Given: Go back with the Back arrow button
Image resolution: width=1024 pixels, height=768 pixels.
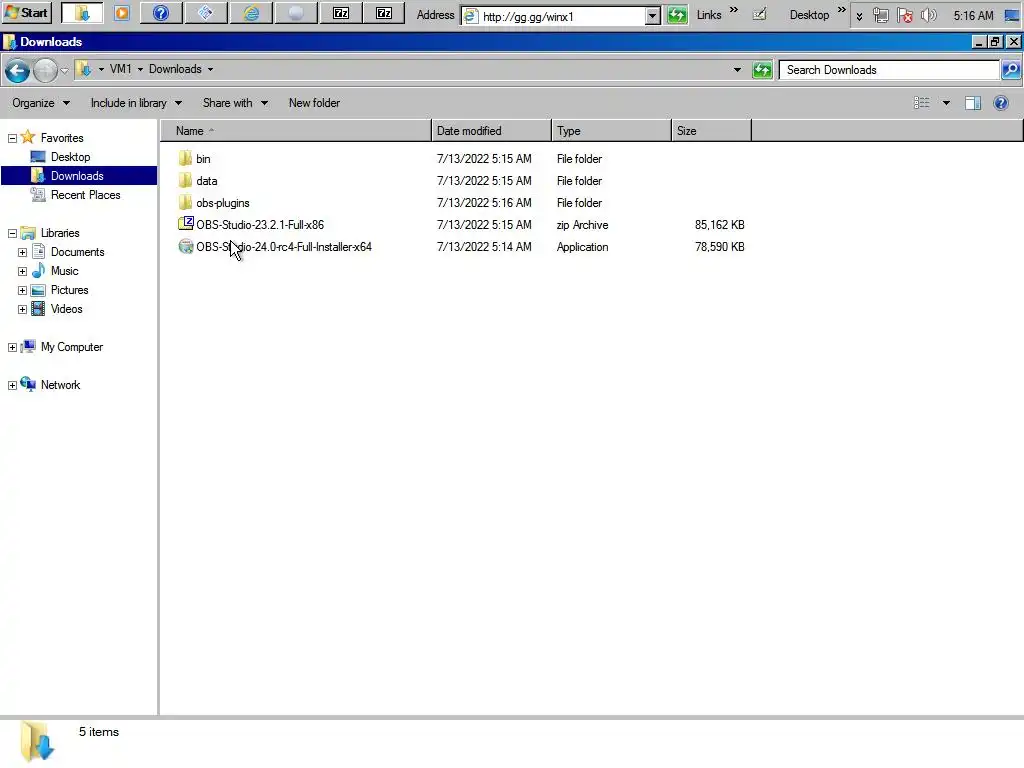Looking at the screenshot, I should click(17, 70).
